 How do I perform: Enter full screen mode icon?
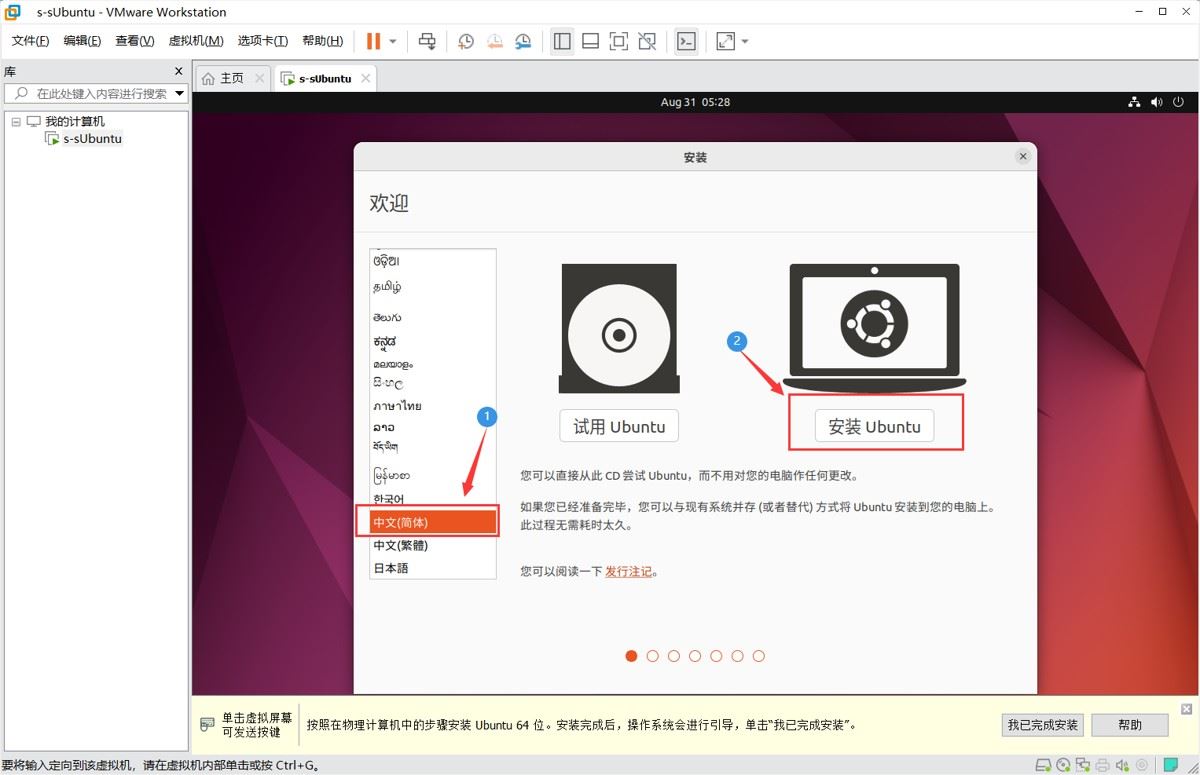pyautogui.click(x=619, y=41)
